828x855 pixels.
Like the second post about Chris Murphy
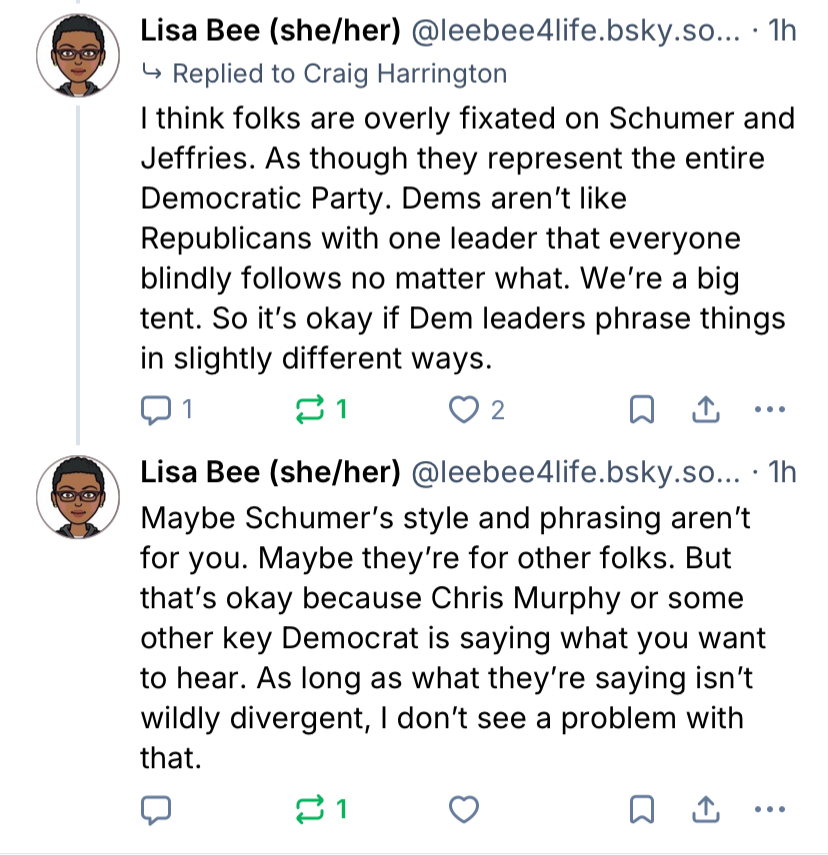[463, 809]
